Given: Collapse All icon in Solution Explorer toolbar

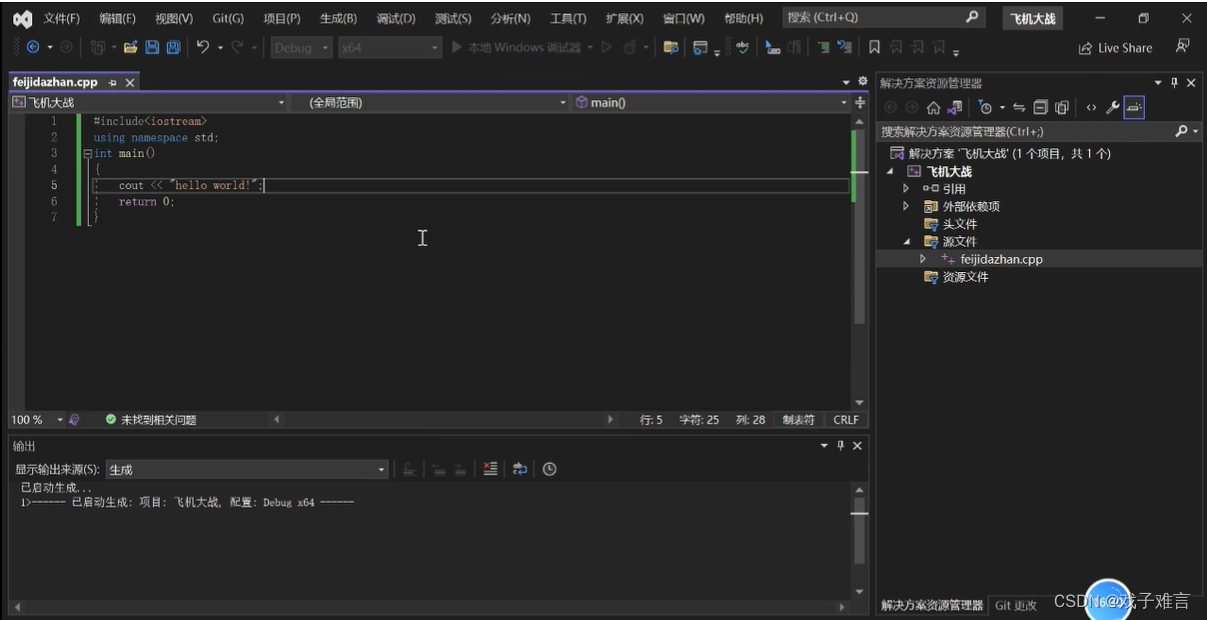Looking at the screenshot, I should pos(1040,108).
